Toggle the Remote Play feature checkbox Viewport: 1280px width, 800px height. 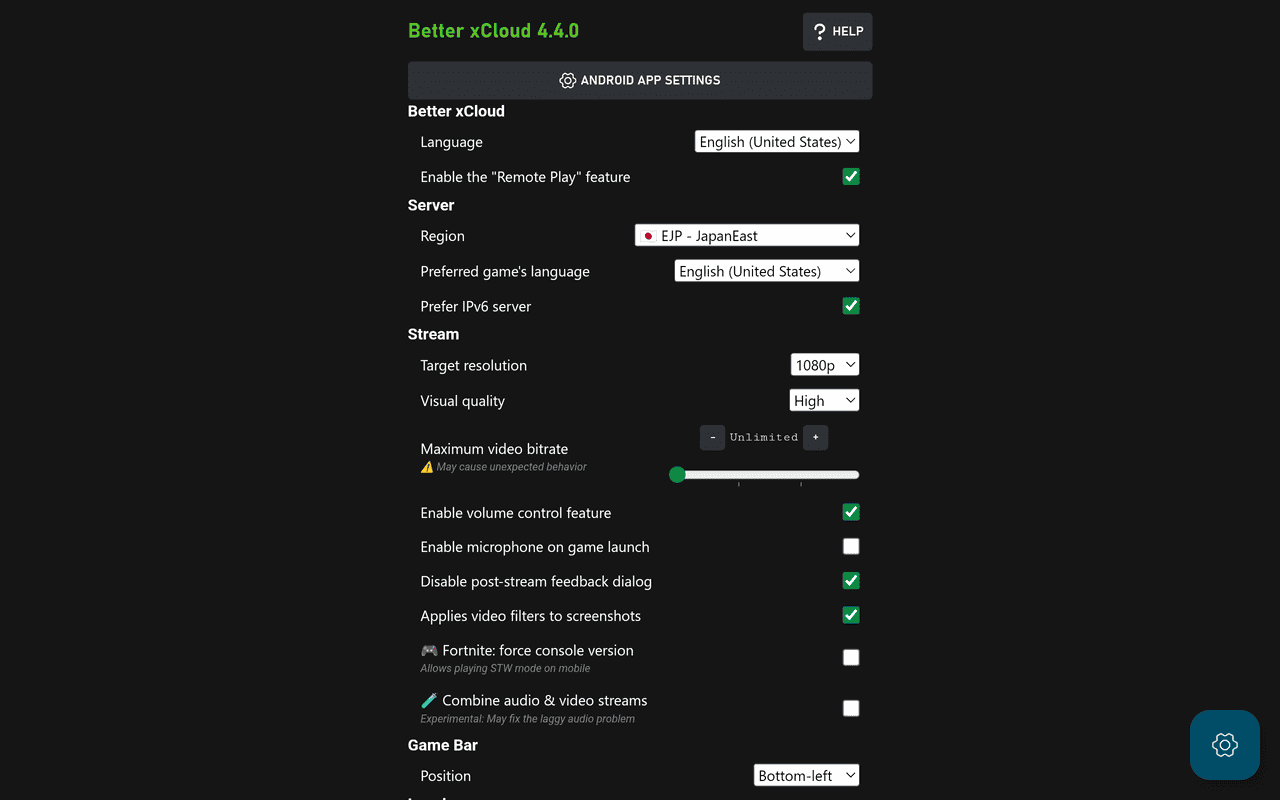click(x=851, y=177)
